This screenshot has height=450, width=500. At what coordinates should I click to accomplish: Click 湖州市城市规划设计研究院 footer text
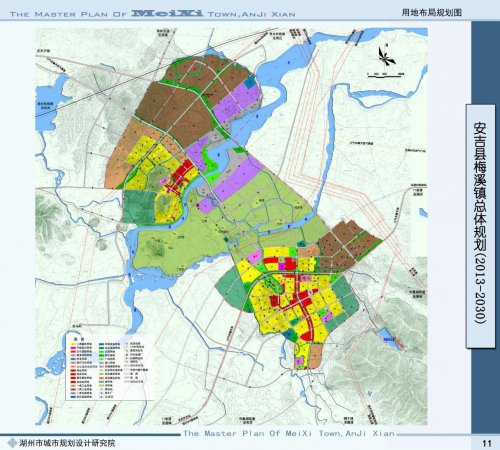pos(67,443)
